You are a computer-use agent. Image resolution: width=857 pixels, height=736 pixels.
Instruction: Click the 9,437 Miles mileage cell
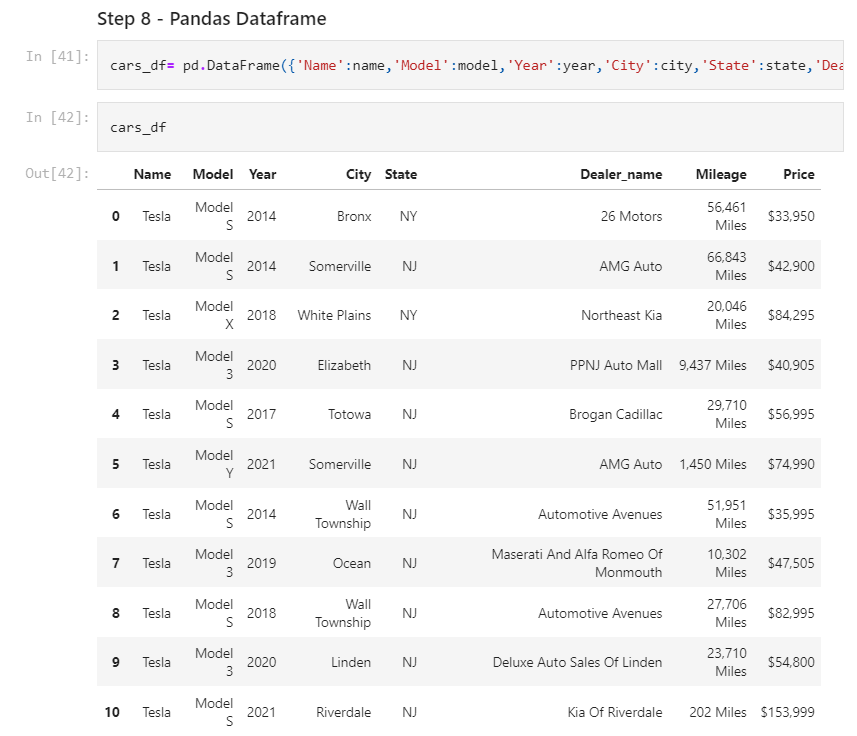(x=713, y=365)
